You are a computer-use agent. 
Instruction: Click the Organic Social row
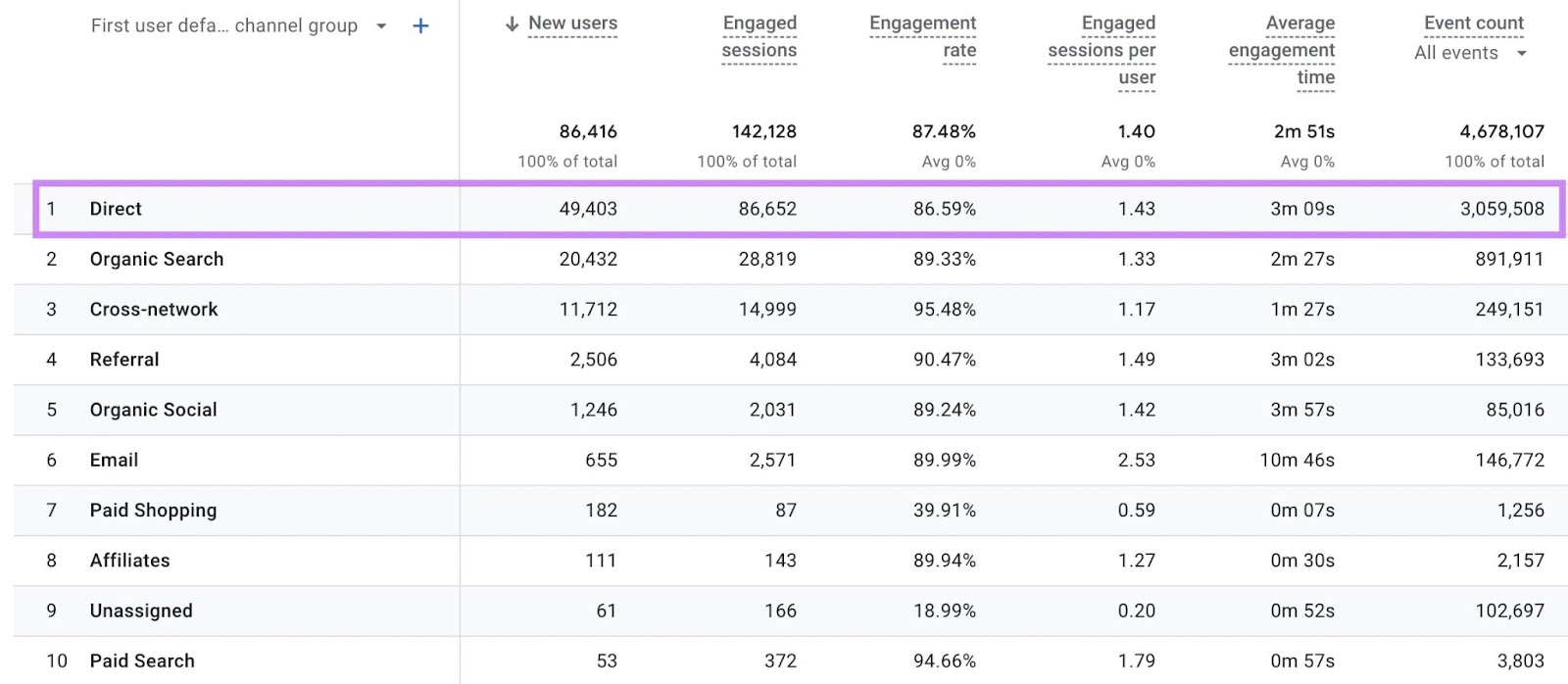click(154, 410)
